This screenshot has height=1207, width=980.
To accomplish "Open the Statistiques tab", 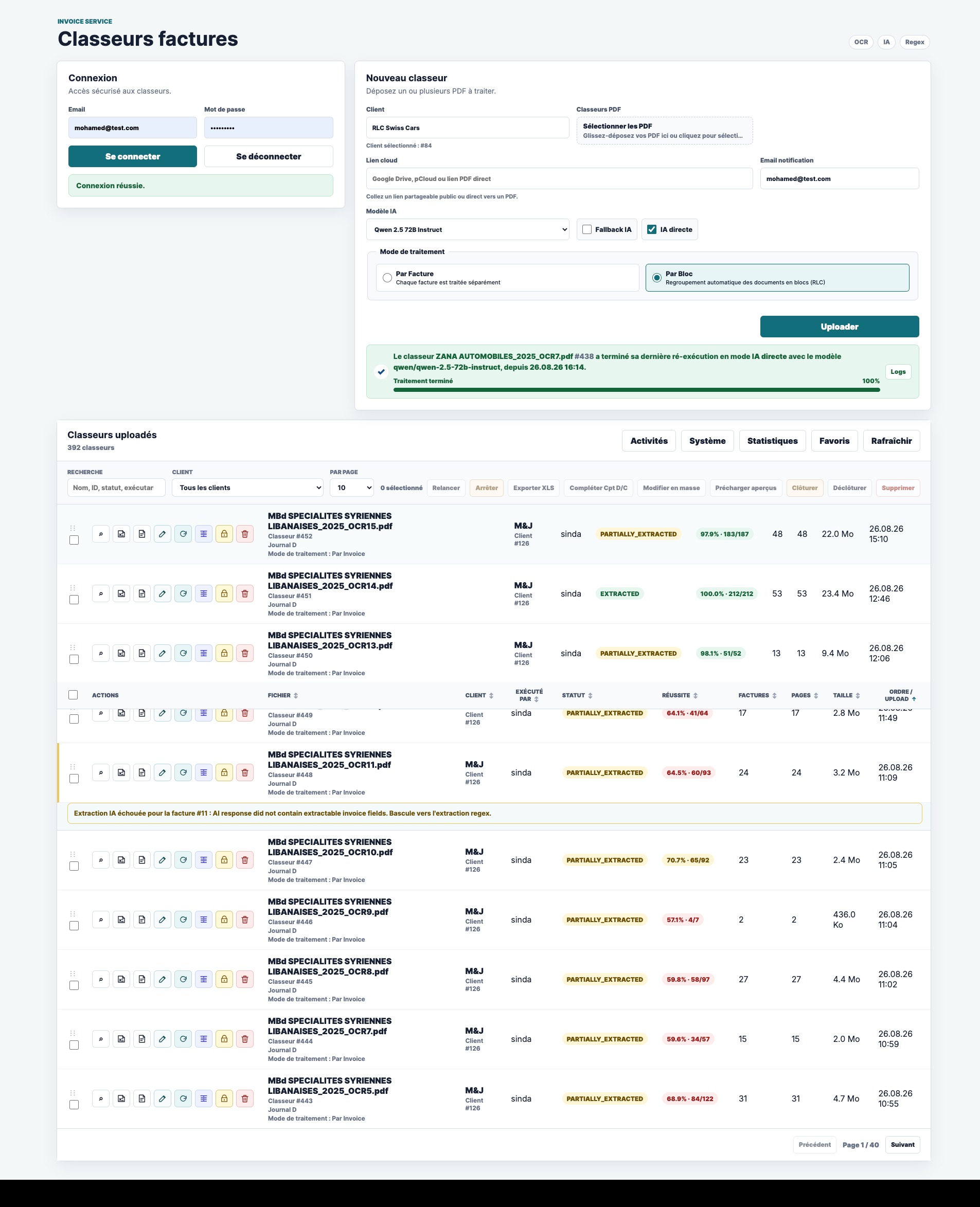I will click(x=772, y=441).
